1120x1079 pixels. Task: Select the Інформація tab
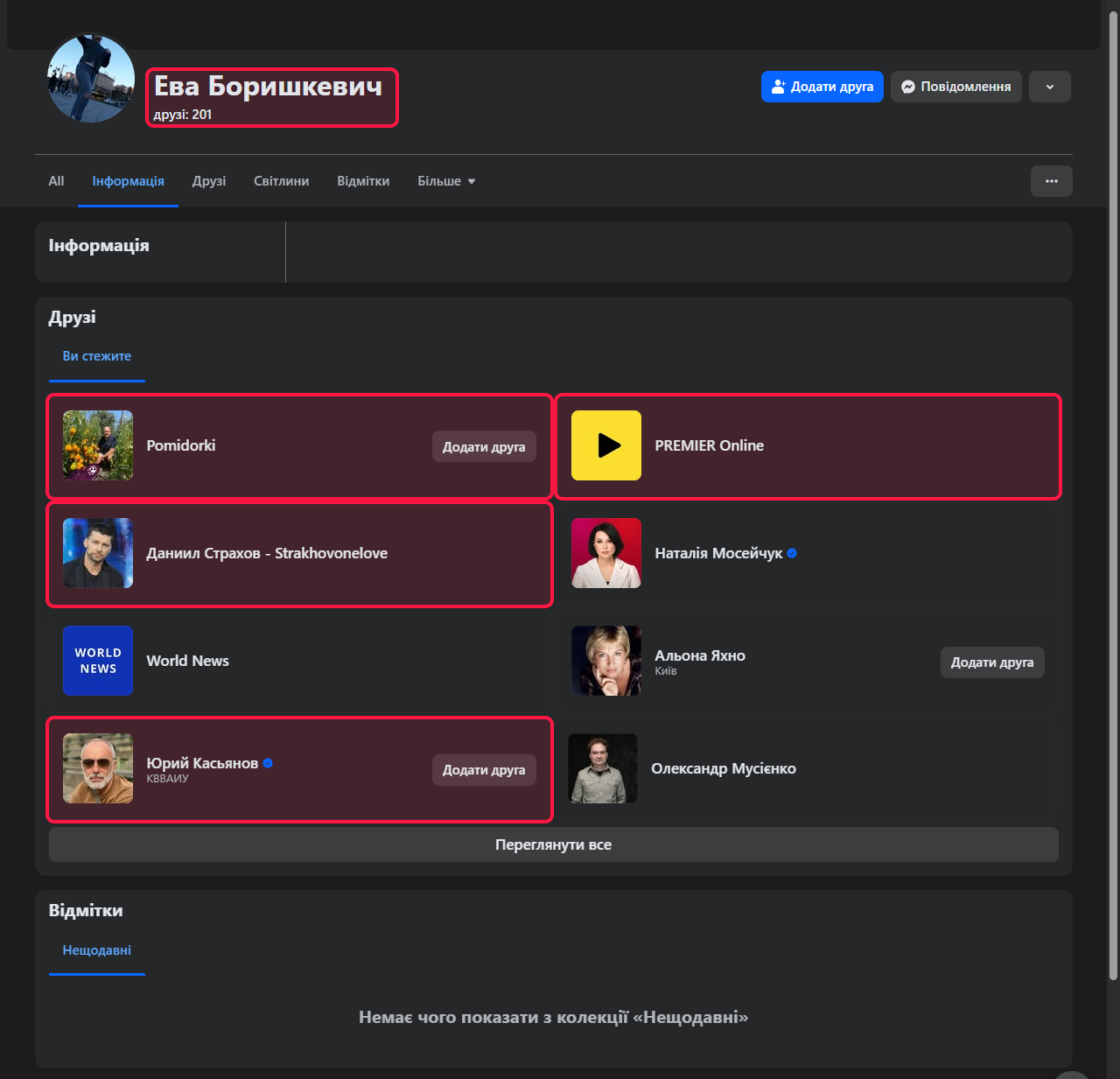(x=129, y=181)
